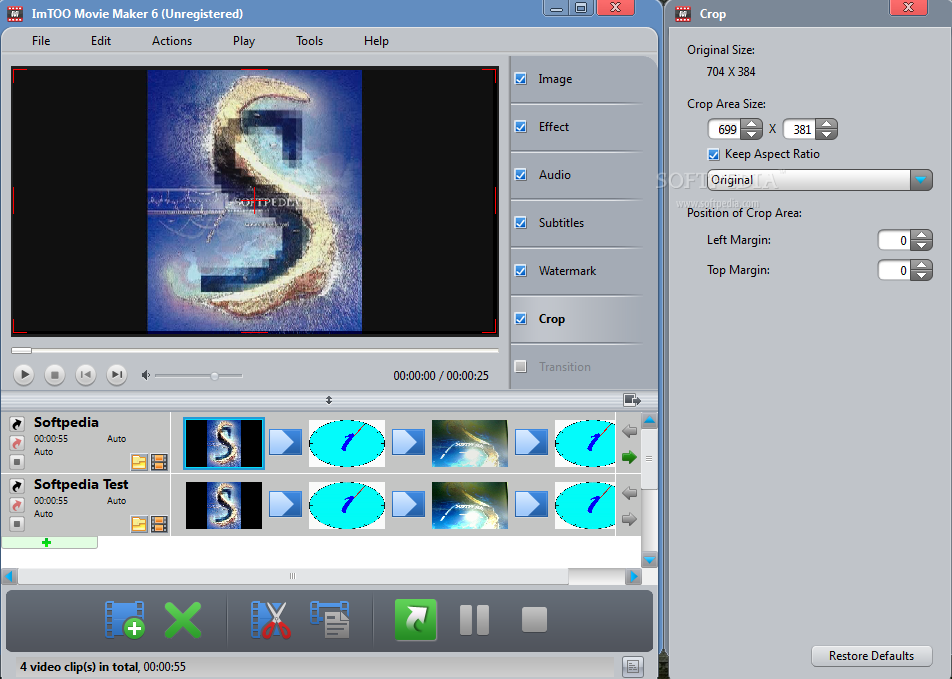Click the log icon in status bar
Screen dimensions: 952x679
tap(633, 666)
